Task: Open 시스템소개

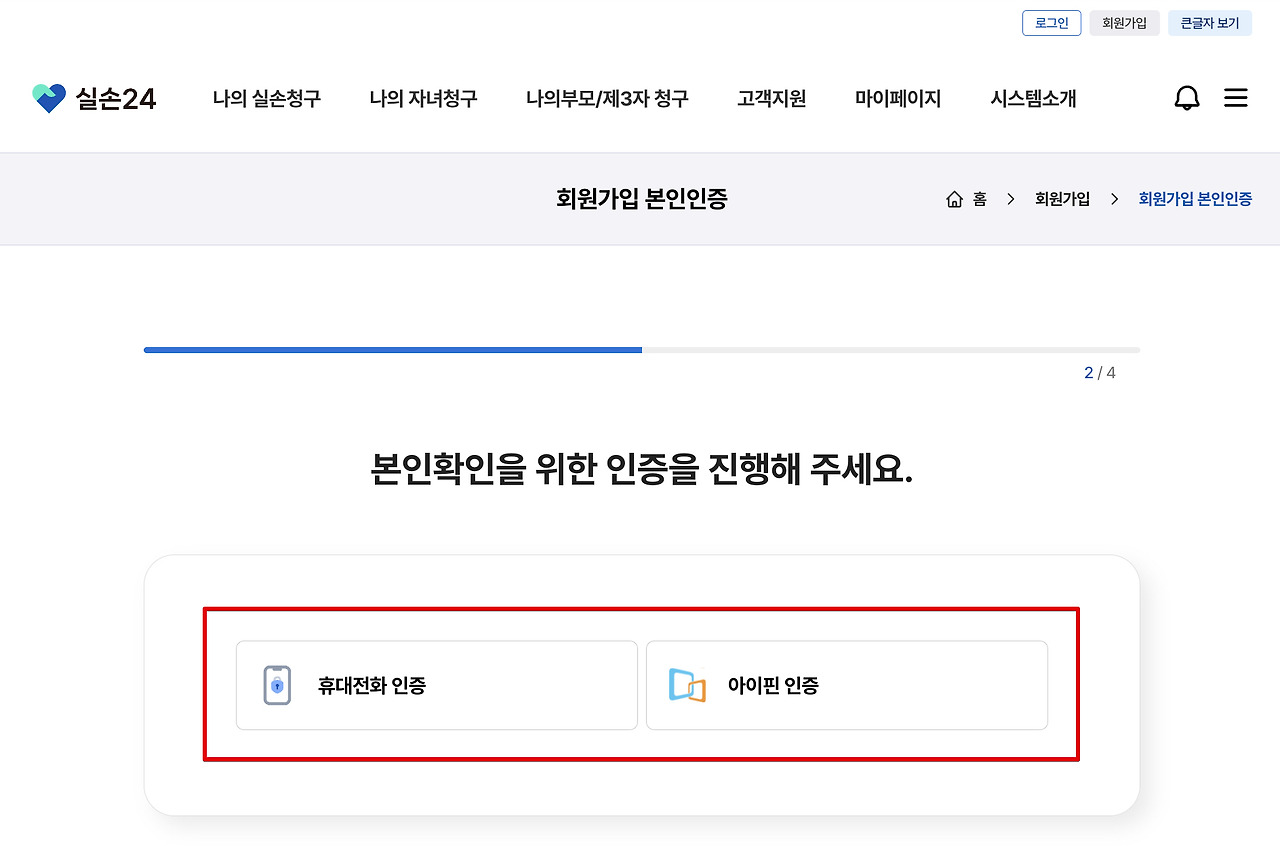Action: [1032, 98]
